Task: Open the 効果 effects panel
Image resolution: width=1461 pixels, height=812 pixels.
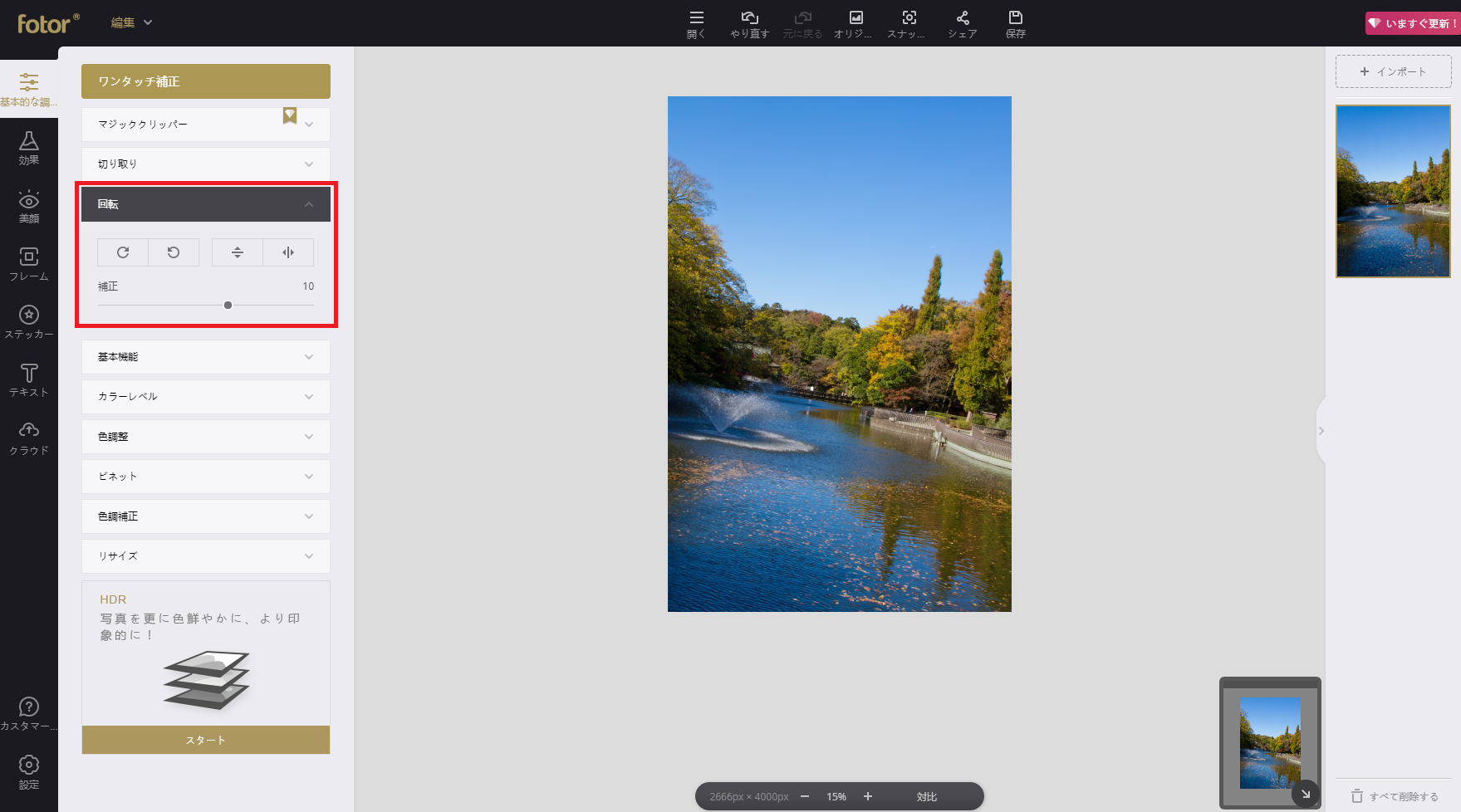Action: coord(29,148)
